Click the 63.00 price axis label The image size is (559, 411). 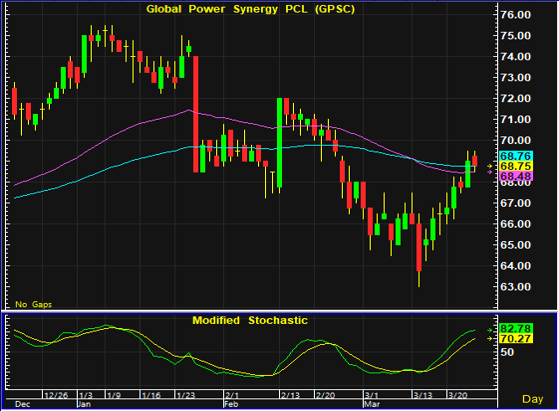coord(516,287)
